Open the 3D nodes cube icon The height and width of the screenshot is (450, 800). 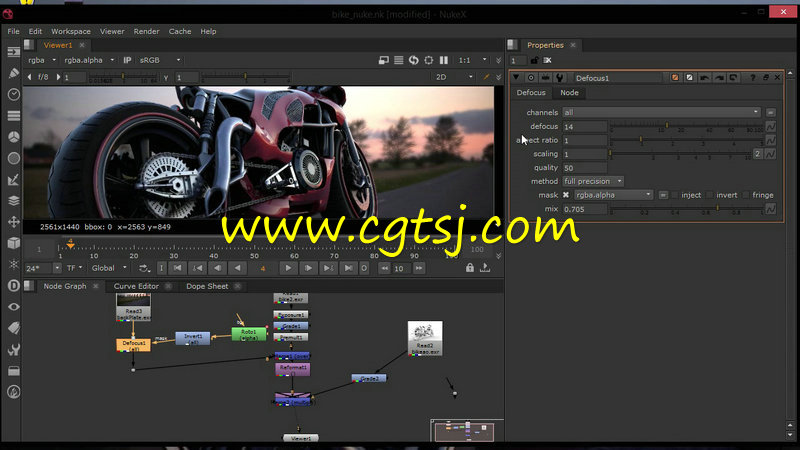click(14, 243)
